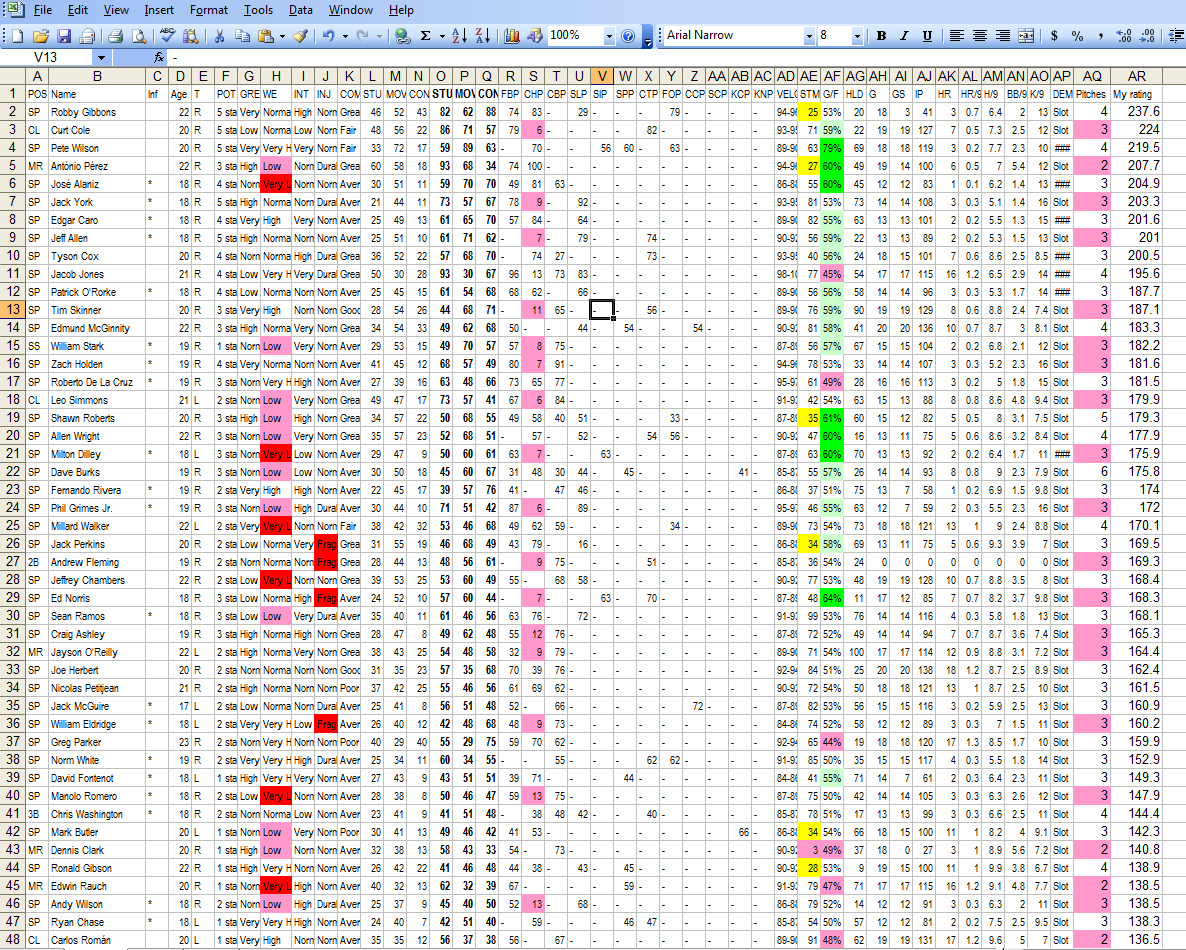
Task: Run the ABC spelling check icon
Action: coord(167,36)
